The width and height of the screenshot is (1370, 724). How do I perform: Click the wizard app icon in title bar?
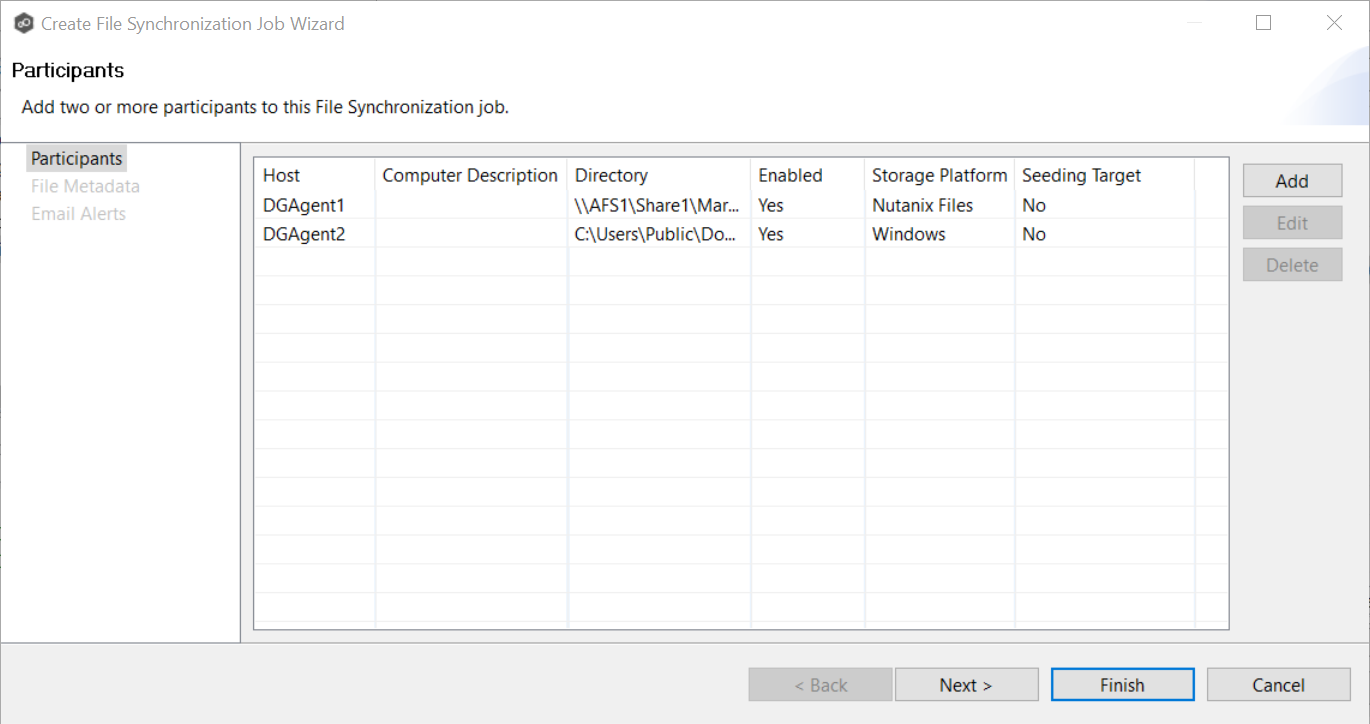coord(24,23)
